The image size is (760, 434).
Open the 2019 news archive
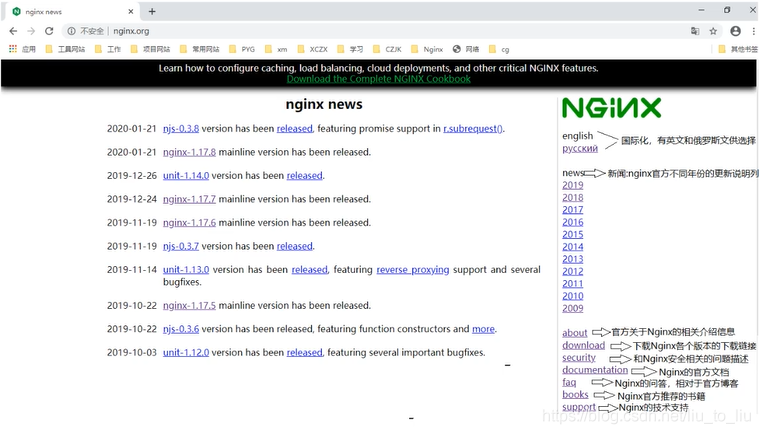pos(573,185)
